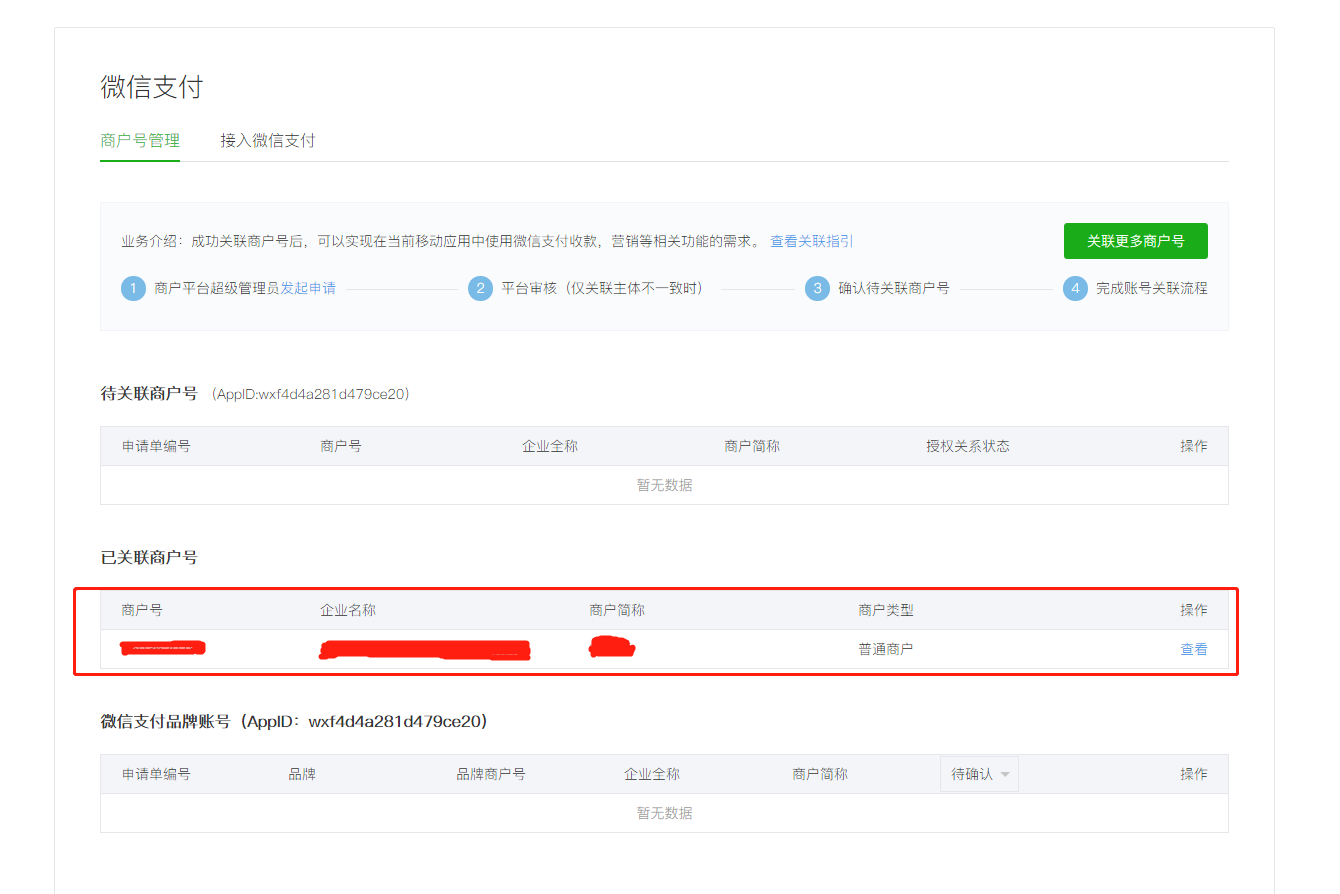Image resolution: width=1340 pixels, height=894 pixels.
Task: Click the AppID text beside 待关联商户号
Action: 311,394
